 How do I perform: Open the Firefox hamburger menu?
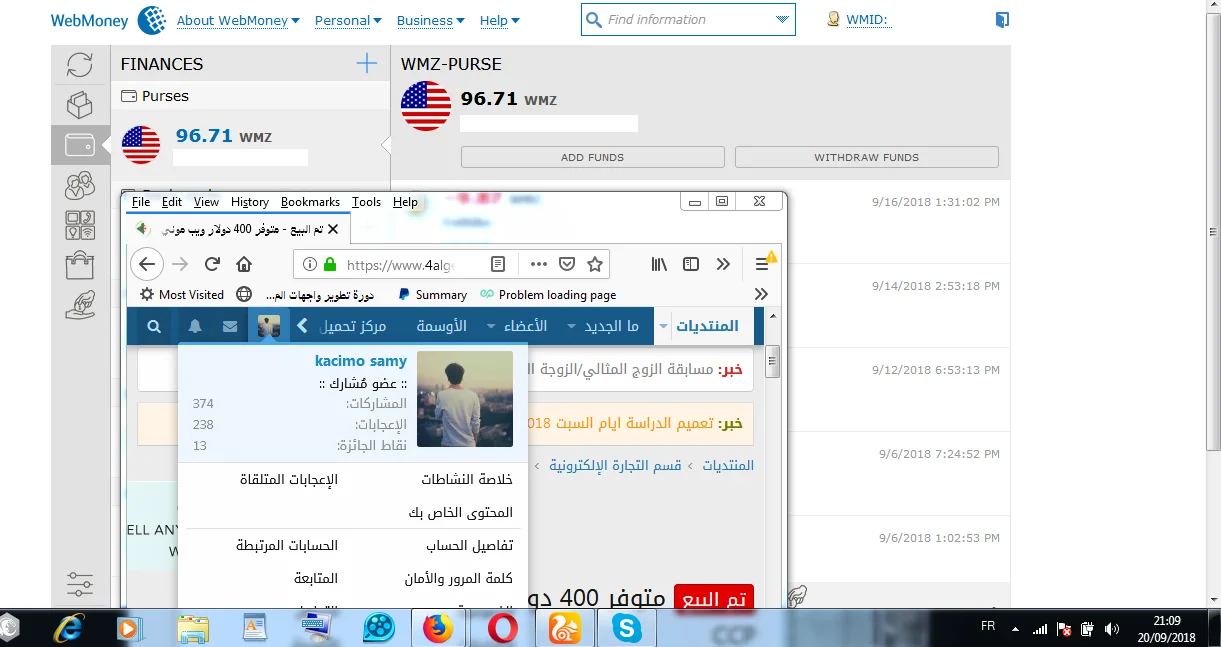pyautogui.click(x=762, y=264)
